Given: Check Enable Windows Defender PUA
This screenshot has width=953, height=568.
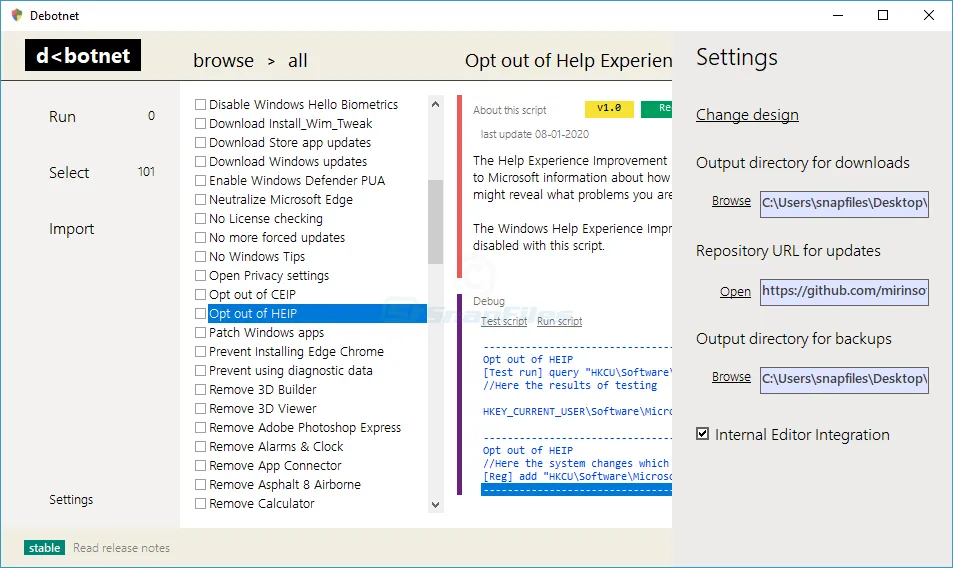Looking at the screenshot, I should pos(200,180).
